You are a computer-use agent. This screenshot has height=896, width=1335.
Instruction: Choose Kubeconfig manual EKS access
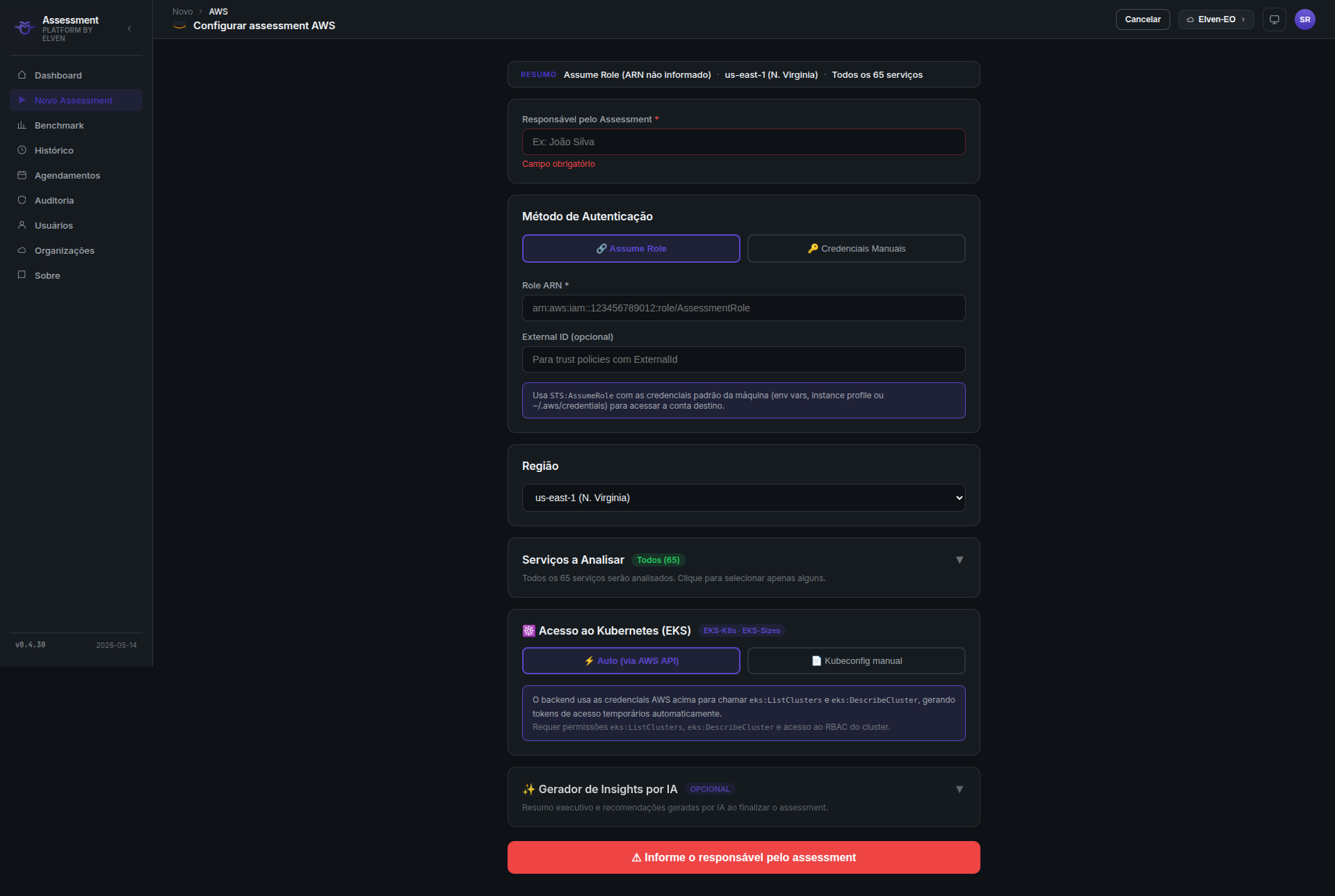click(x=856, y=661)
